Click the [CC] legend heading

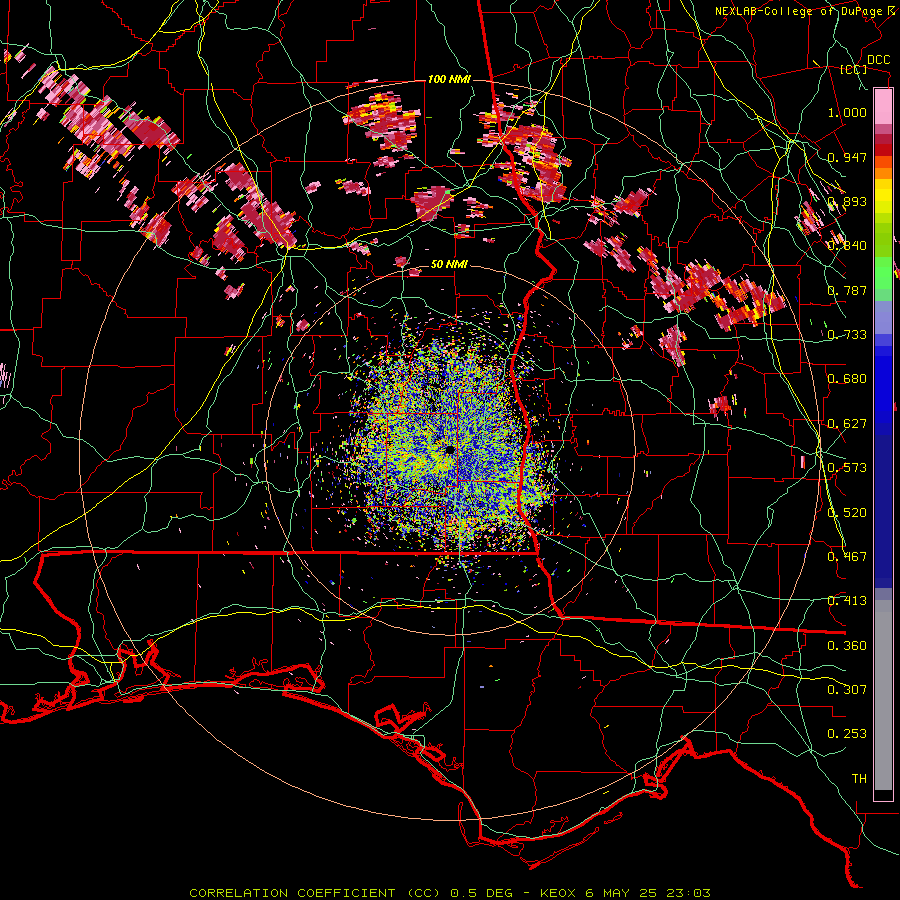(854, 69)
